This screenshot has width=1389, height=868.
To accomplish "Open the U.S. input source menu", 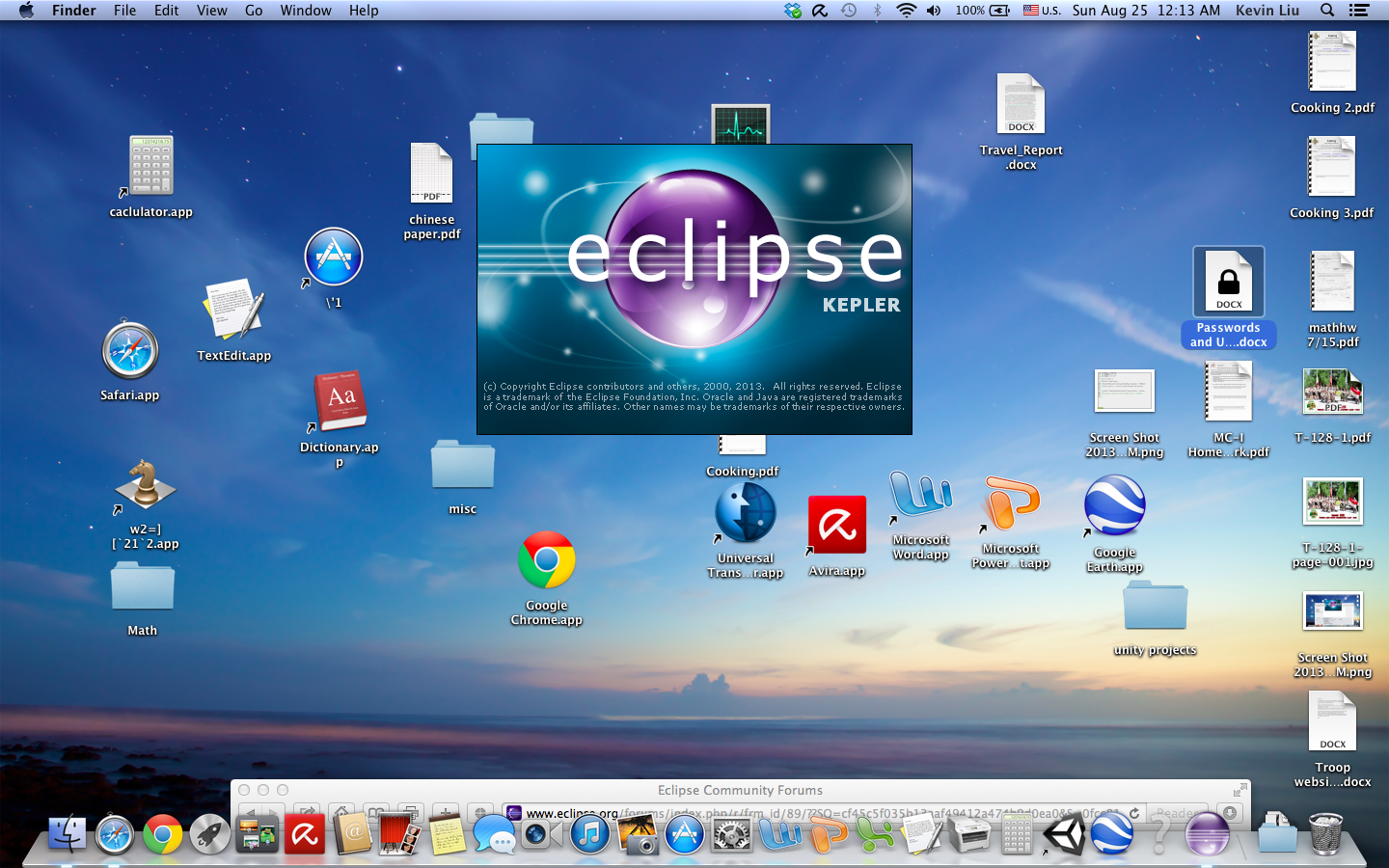I will point(1042,11).
